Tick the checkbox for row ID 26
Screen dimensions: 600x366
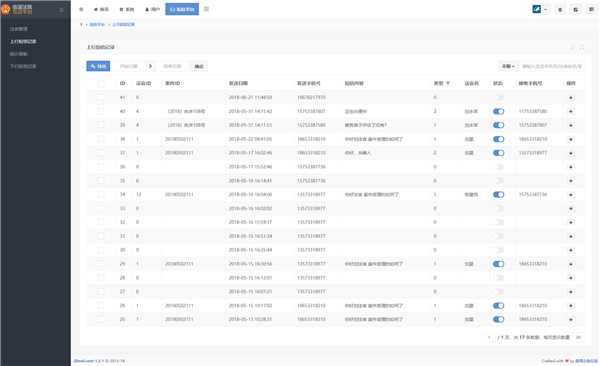(101, 306)
